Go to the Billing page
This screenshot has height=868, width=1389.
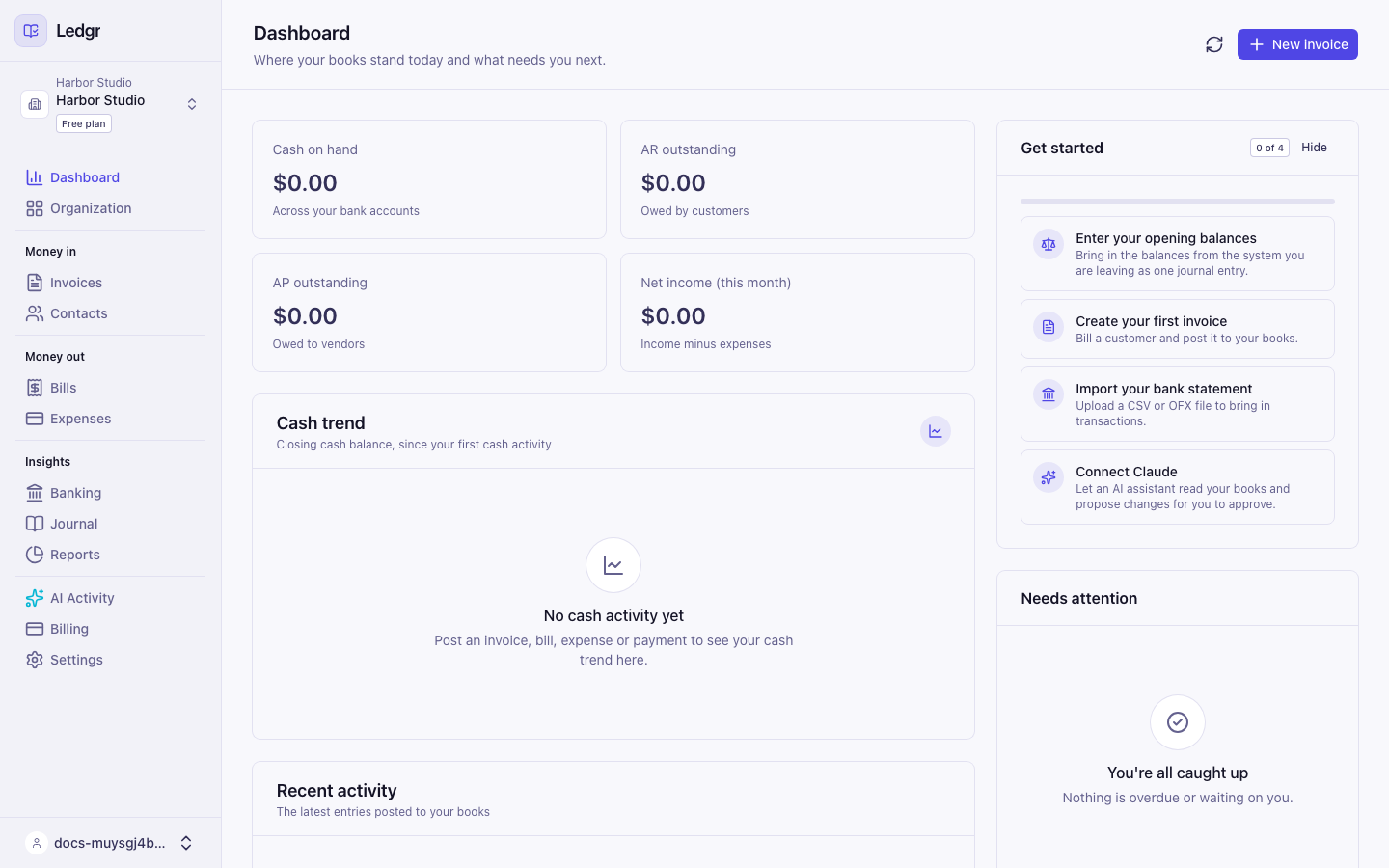[110, 629]
